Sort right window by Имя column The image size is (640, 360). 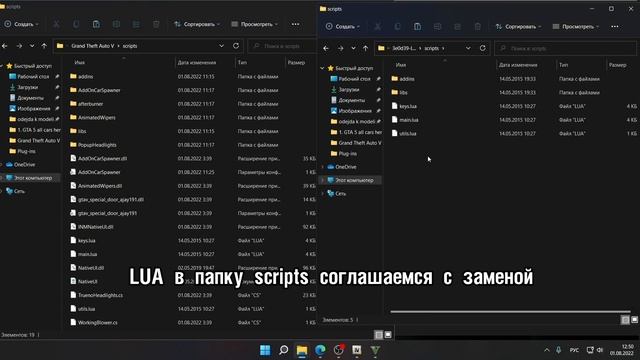click(x=401, y=65)
